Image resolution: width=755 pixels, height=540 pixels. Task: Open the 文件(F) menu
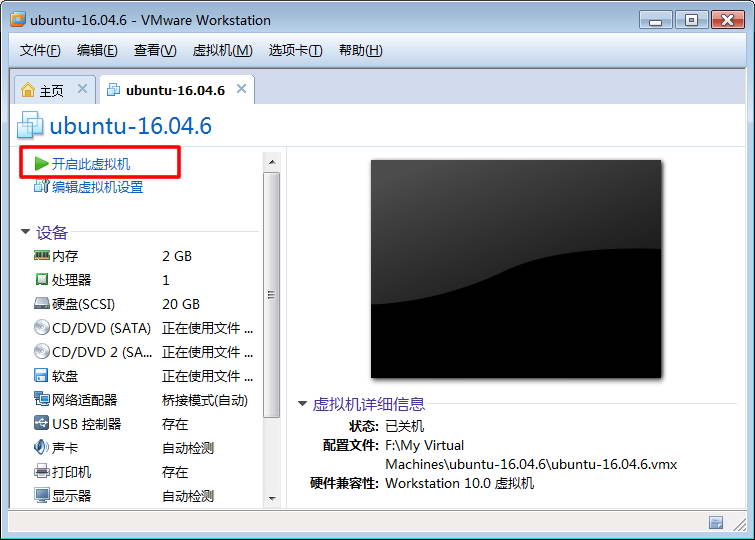pyautogui.click(x=40, y=51)
